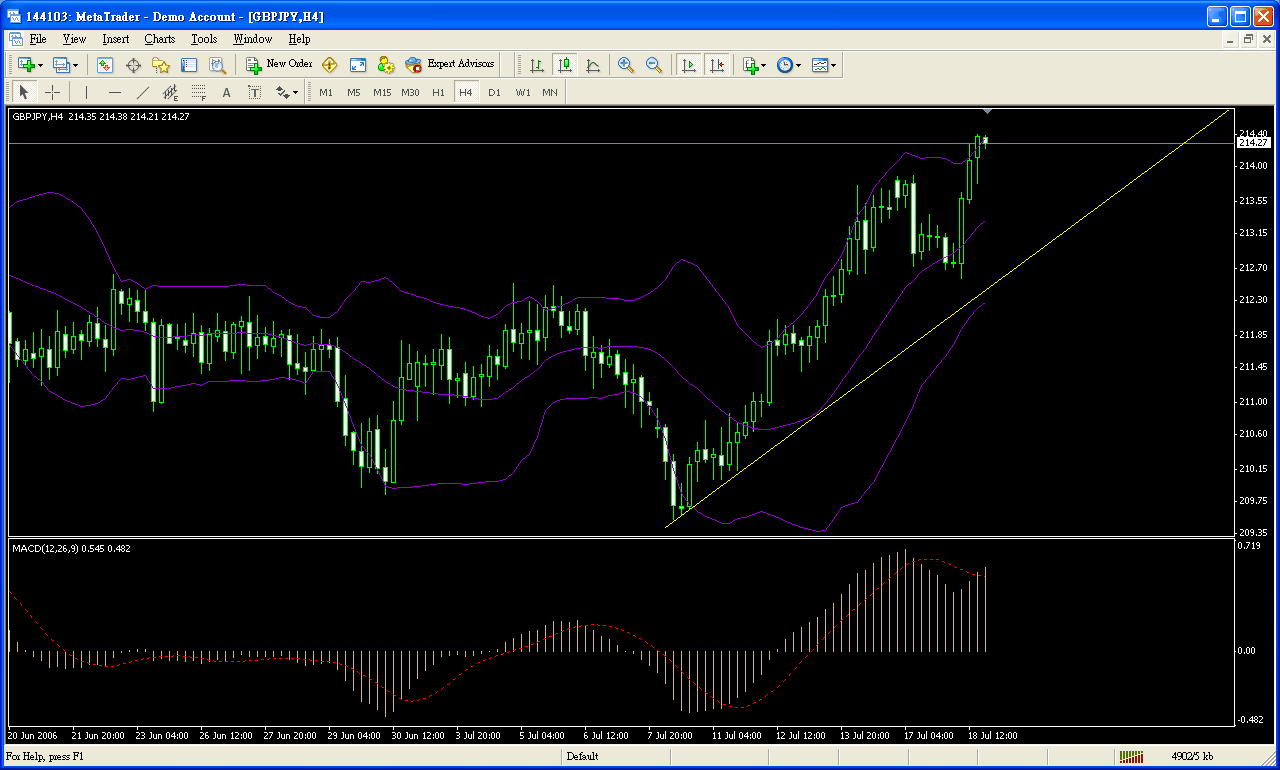The image size is (1280, 770).
Task: Expand the New Chart dropdown arrow
Action: (x=41, y=65)
